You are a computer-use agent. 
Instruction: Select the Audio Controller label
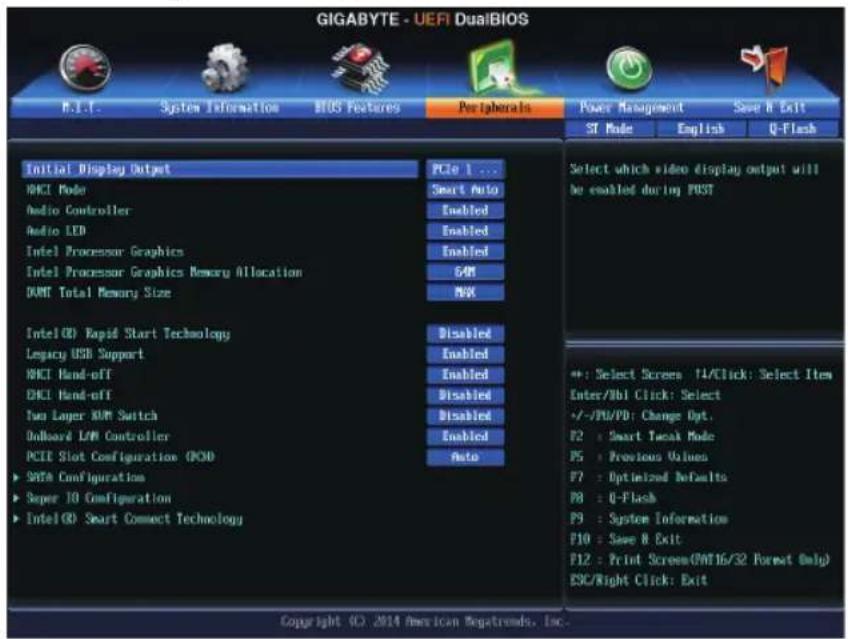click(78, 210)
